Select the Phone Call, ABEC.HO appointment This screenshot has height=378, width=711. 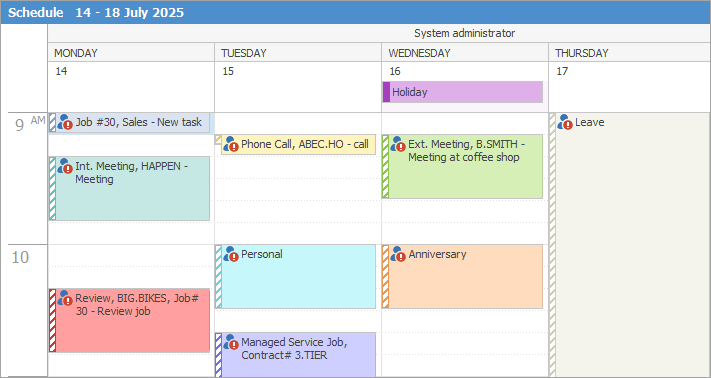pyautogui.click(x=295, y=145)
